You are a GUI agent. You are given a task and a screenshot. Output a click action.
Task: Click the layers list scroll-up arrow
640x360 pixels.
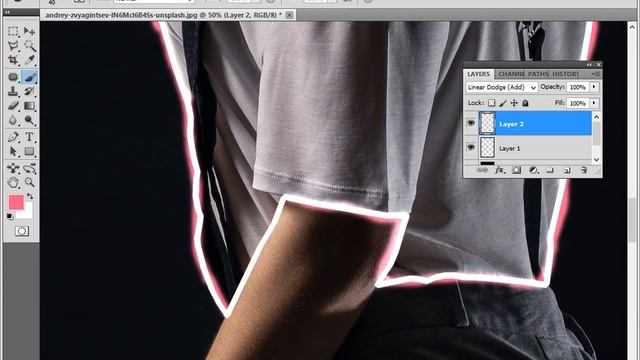(x=596, y=117)
